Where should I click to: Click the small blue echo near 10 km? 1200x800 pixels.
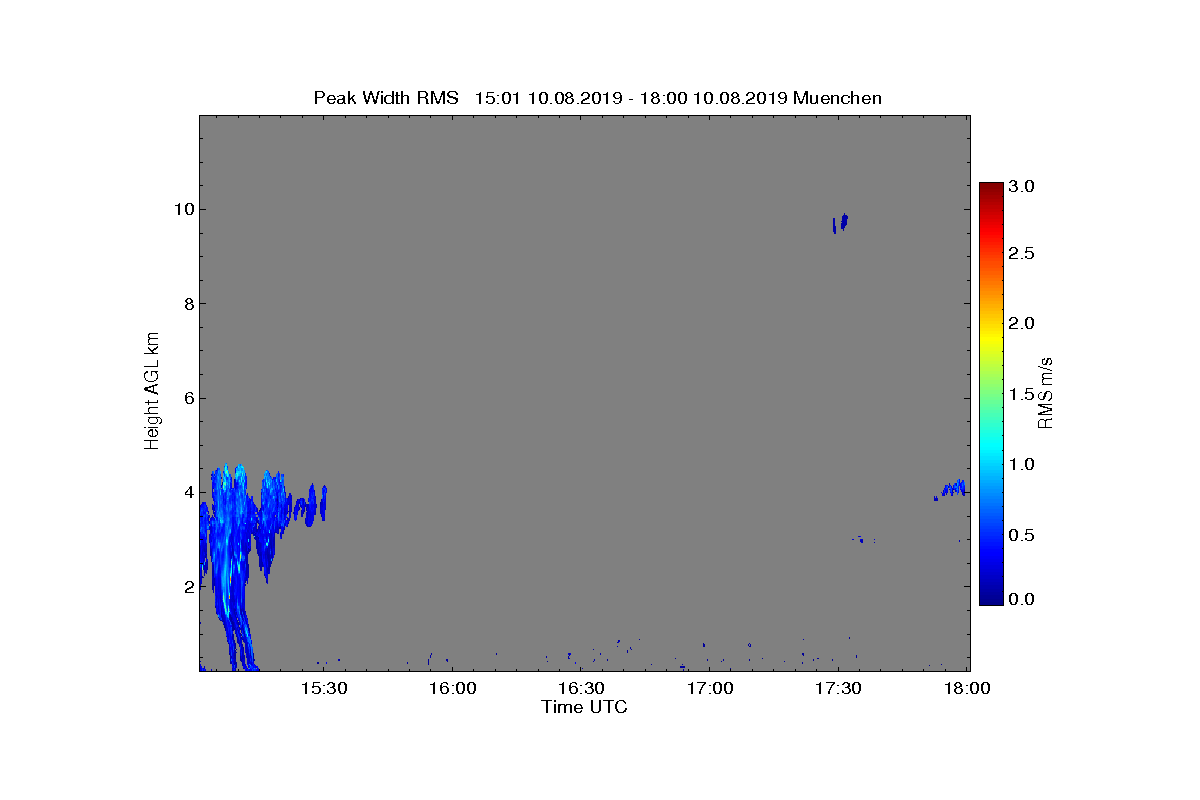click(x=840, y=223)
